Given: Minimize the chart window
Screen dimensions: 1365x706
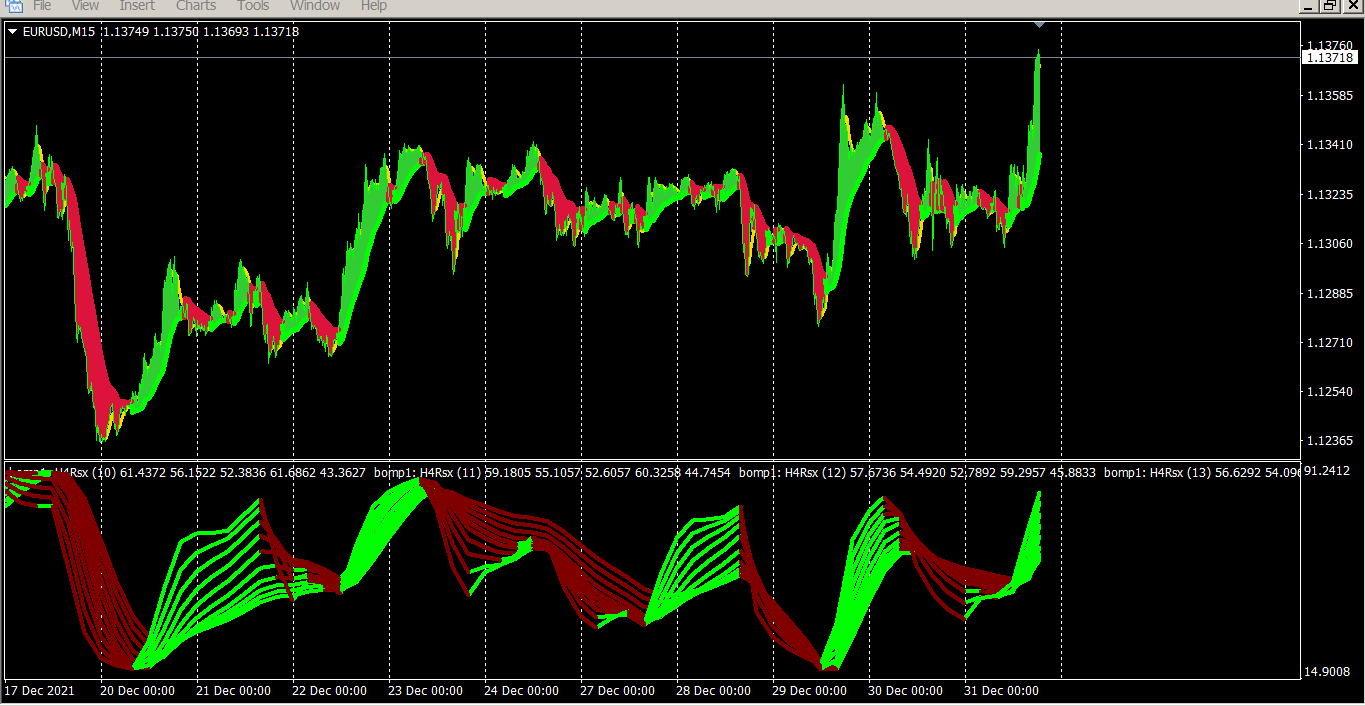Looking at the screenshot, I should (x=1307, y=5).
